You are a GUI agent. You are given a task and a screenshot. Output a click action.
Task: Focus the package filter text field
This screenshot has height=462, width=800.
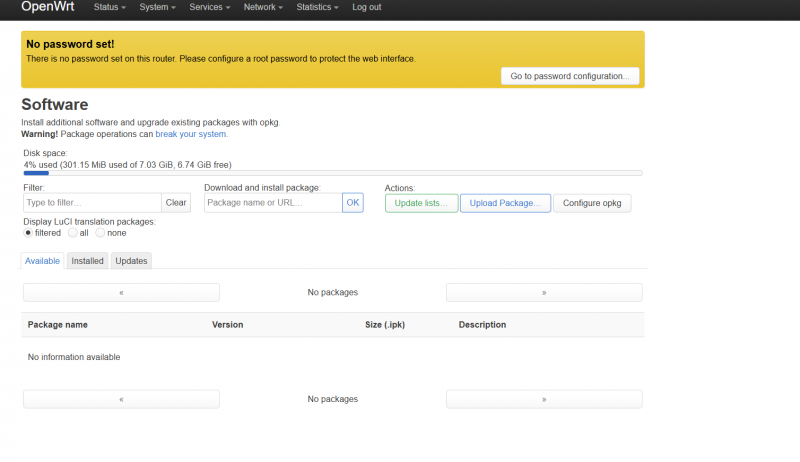(92, 203)
